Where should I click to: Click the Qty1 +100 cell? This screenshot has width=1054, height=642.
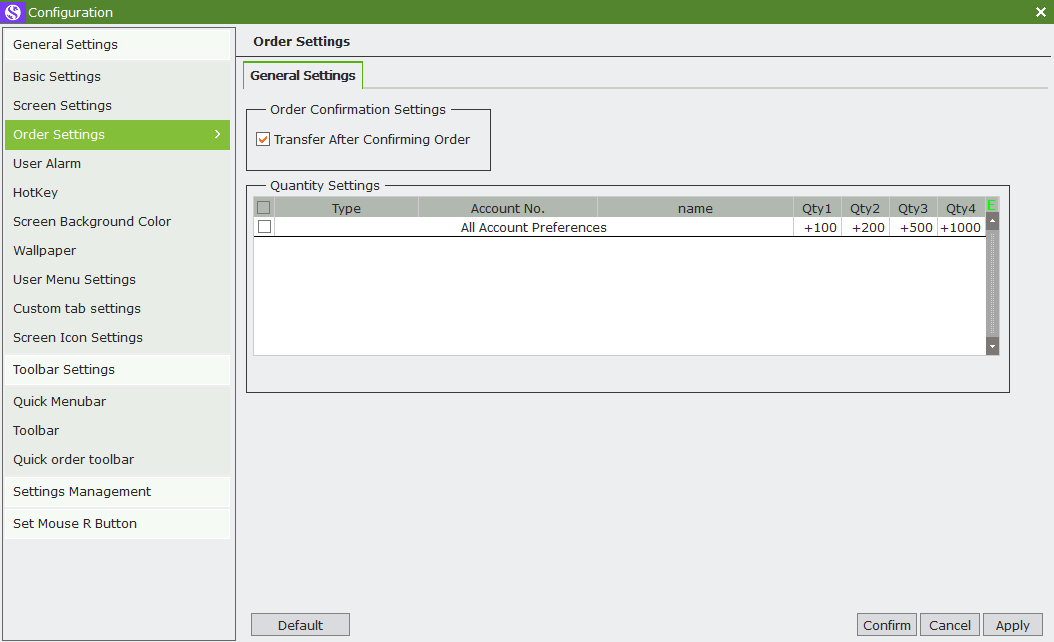(x=817, y=227)
